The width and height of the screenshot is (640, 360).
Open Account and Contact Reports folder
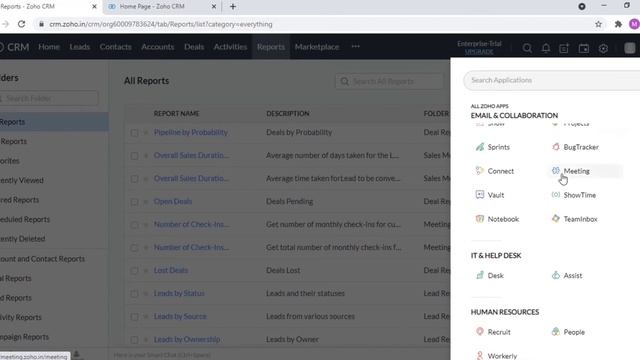(42, 259)
